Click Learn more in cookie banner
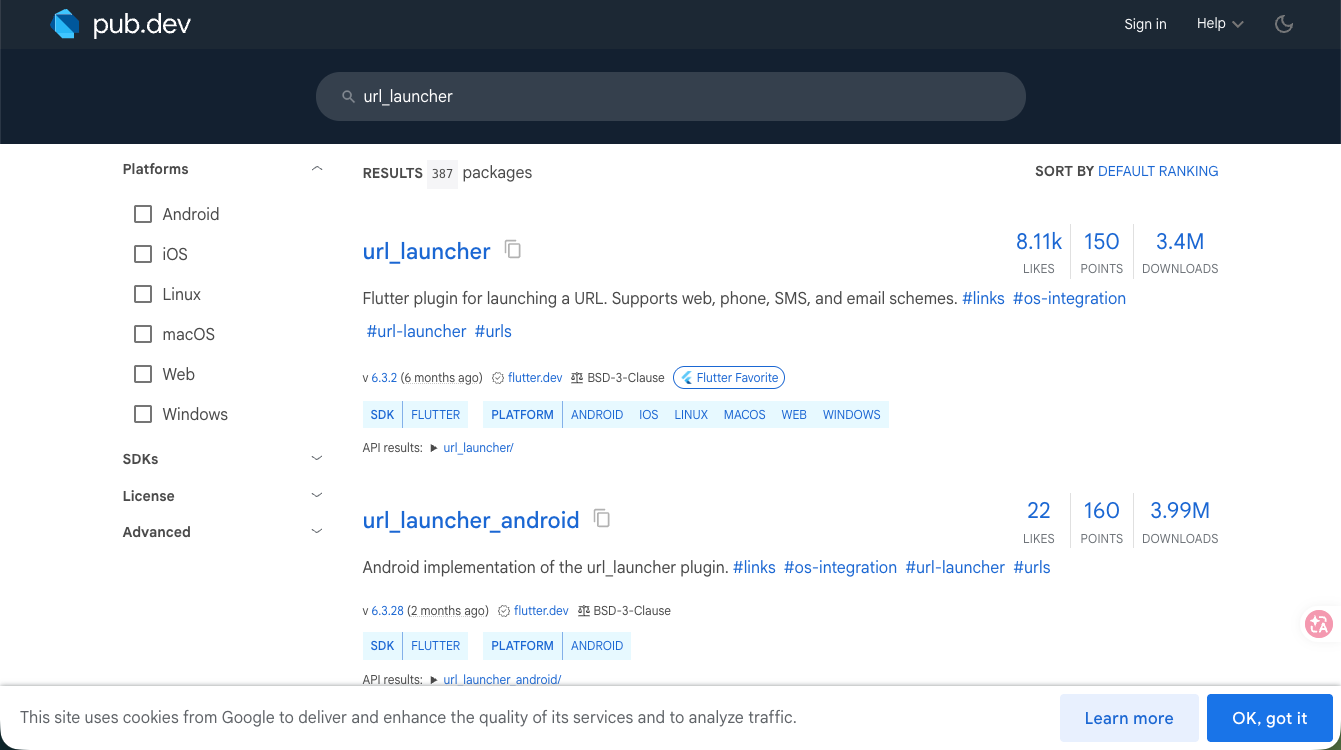 (1129, 718)
